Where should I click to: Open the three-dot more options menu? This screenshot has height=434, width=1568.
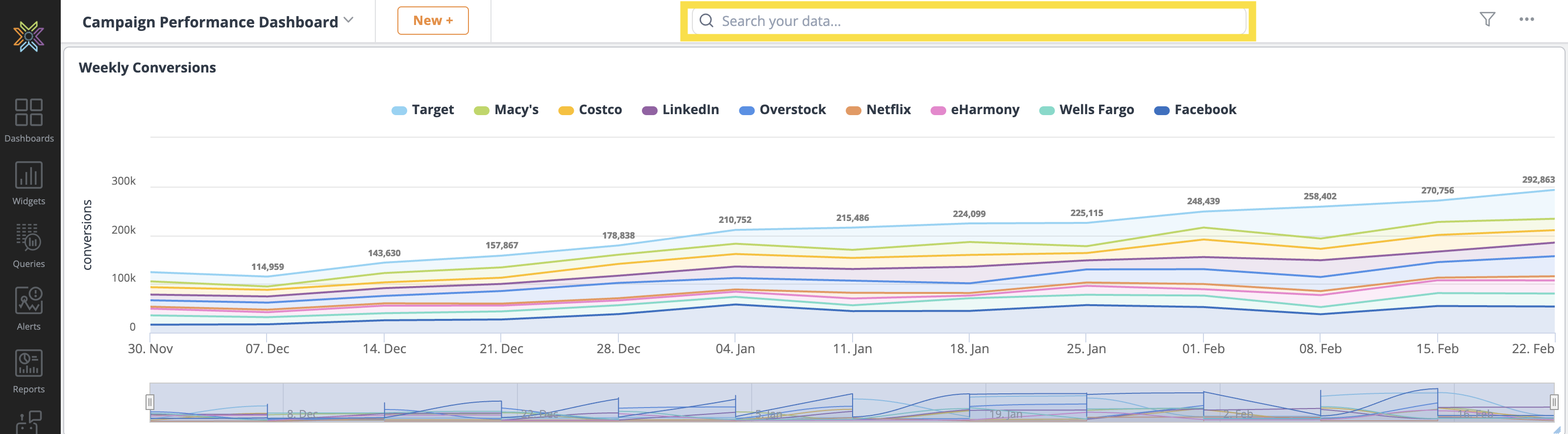click(x=1526, y=20)
